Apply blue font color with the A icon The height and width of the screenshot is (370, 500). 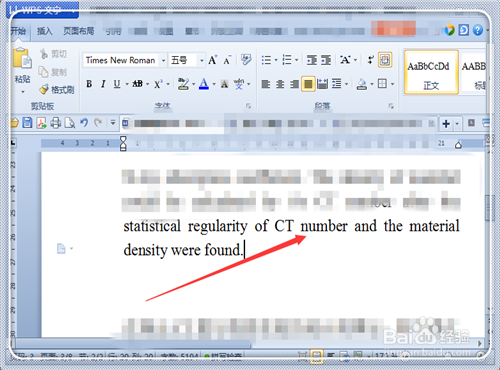(204, 84)
